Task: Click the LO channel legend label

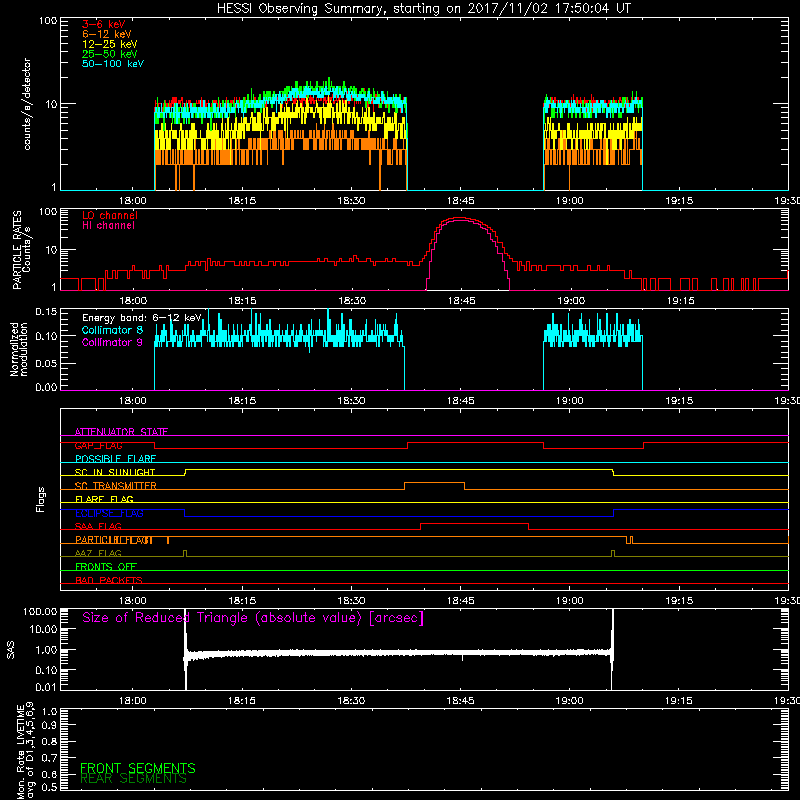Action: pos(110,215)
